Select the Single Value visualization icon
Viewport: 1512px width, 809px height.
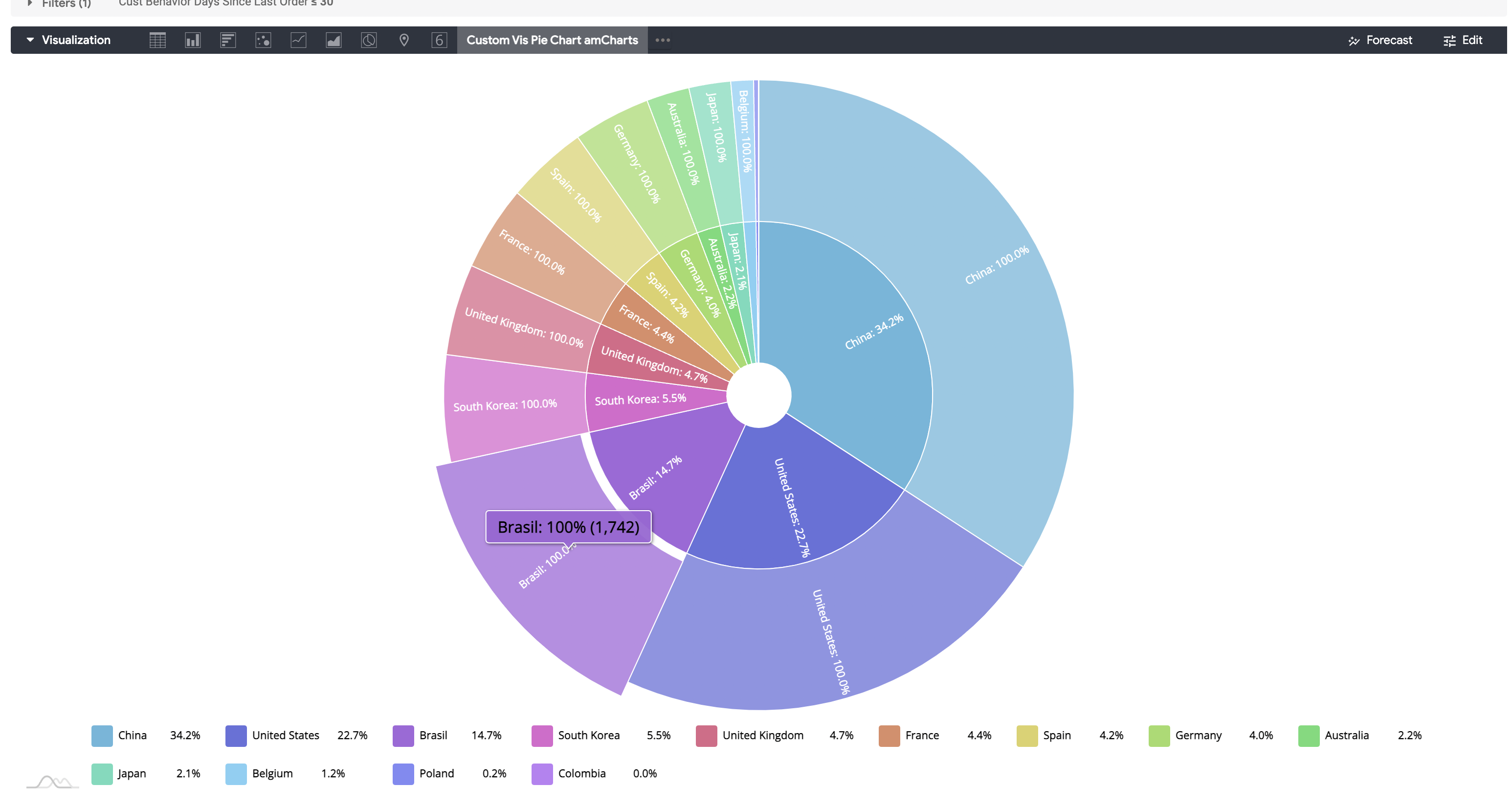(x=439, y=40)
